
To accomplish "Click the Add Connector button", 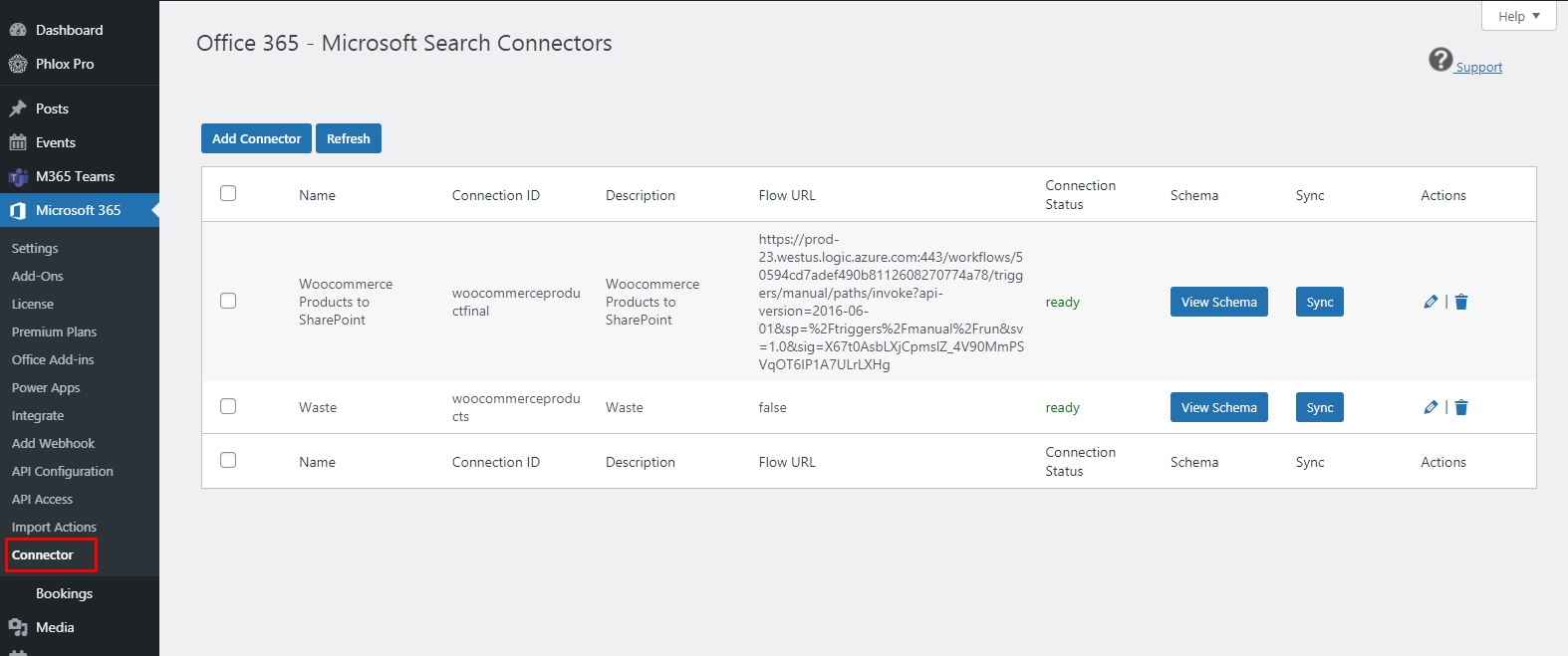I will coord(256,138).
